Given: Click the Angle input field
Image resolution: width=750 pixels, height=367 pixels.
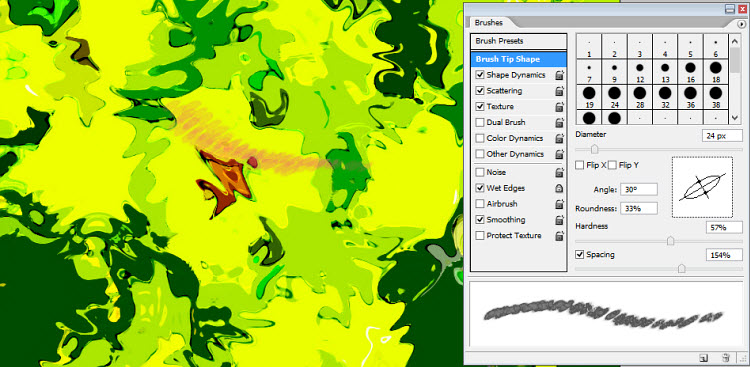Looking at the screenshot, I should point(639,190).
